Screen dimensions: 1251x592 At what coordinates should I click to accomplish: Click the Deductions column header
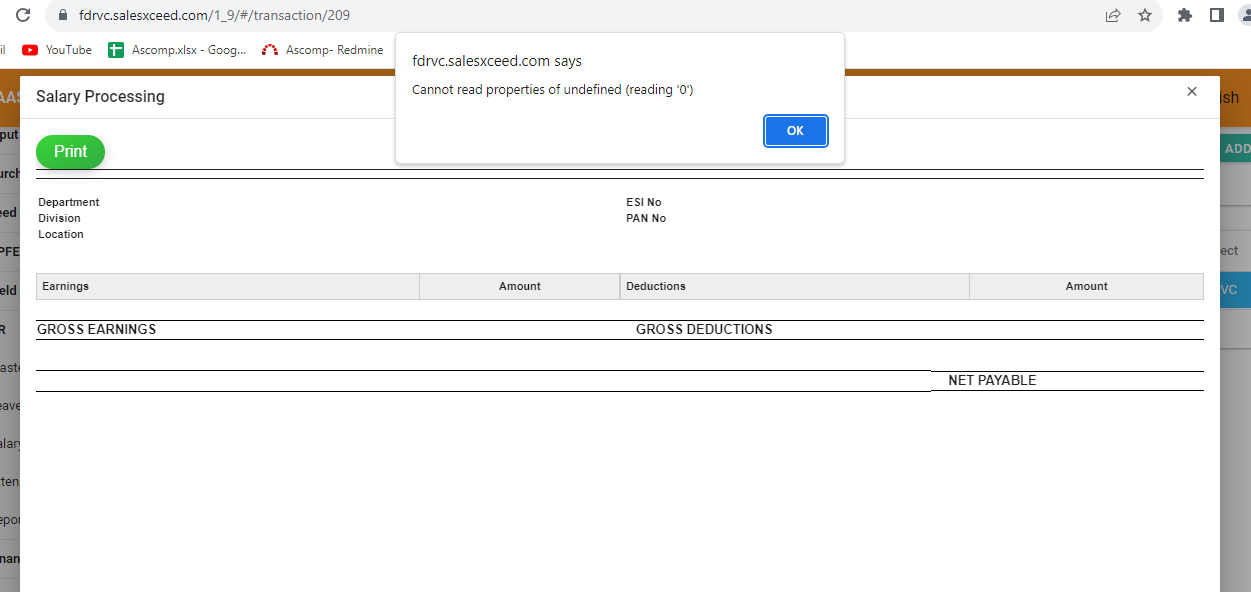[x=794, y=287]
